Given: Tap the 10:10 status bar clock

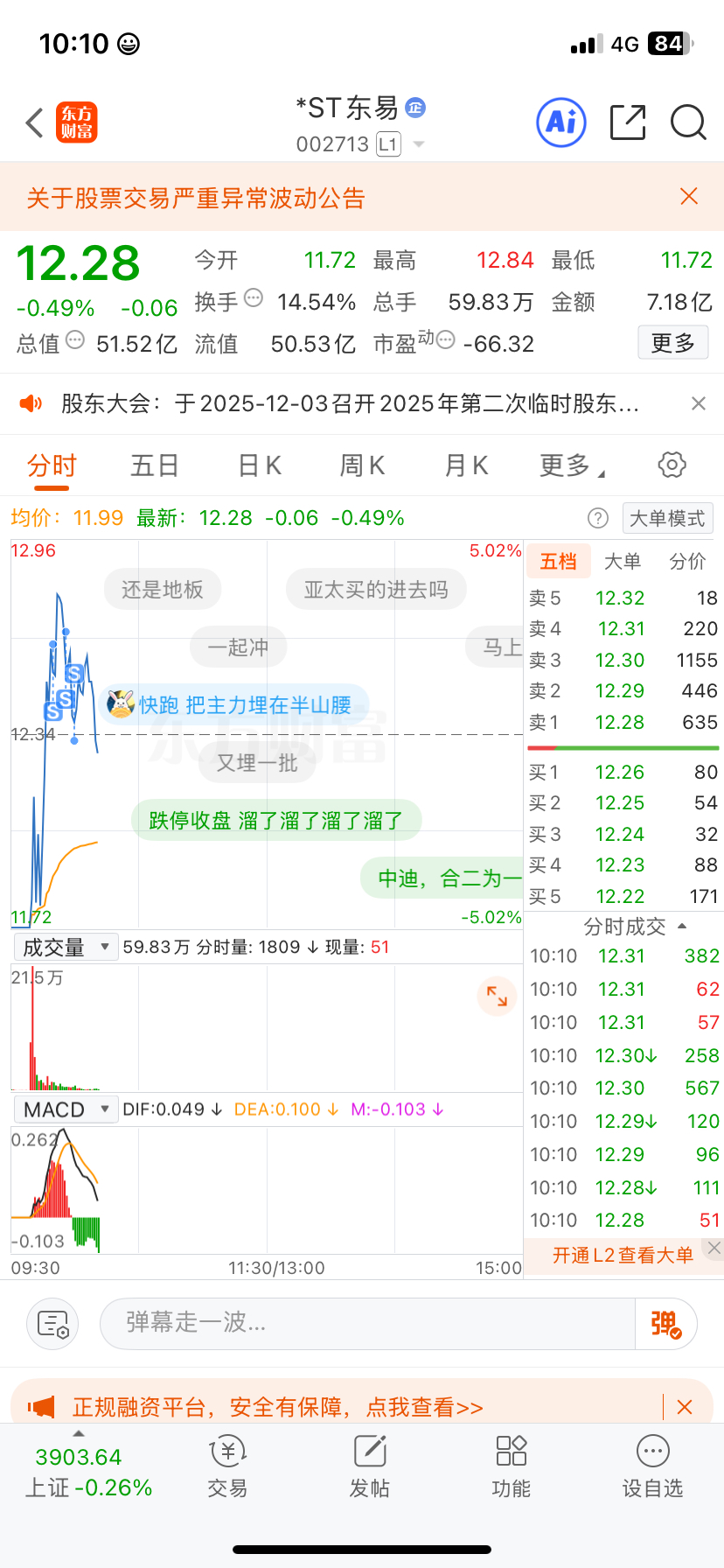Looking at the screenshot, I should [x=74, y=44].
